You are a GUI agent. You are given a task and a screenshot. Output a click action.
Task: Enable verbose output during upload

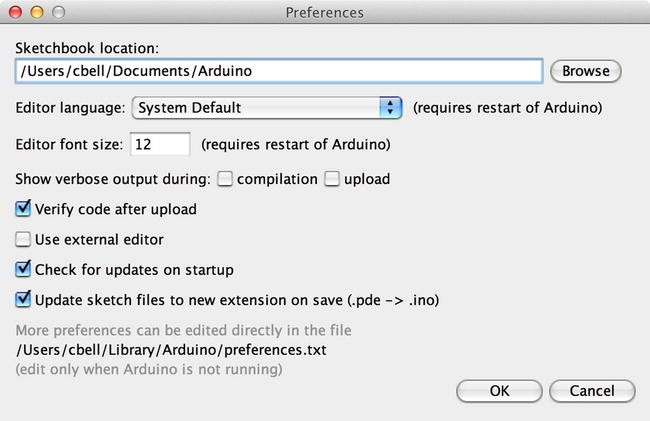point(333,180)
